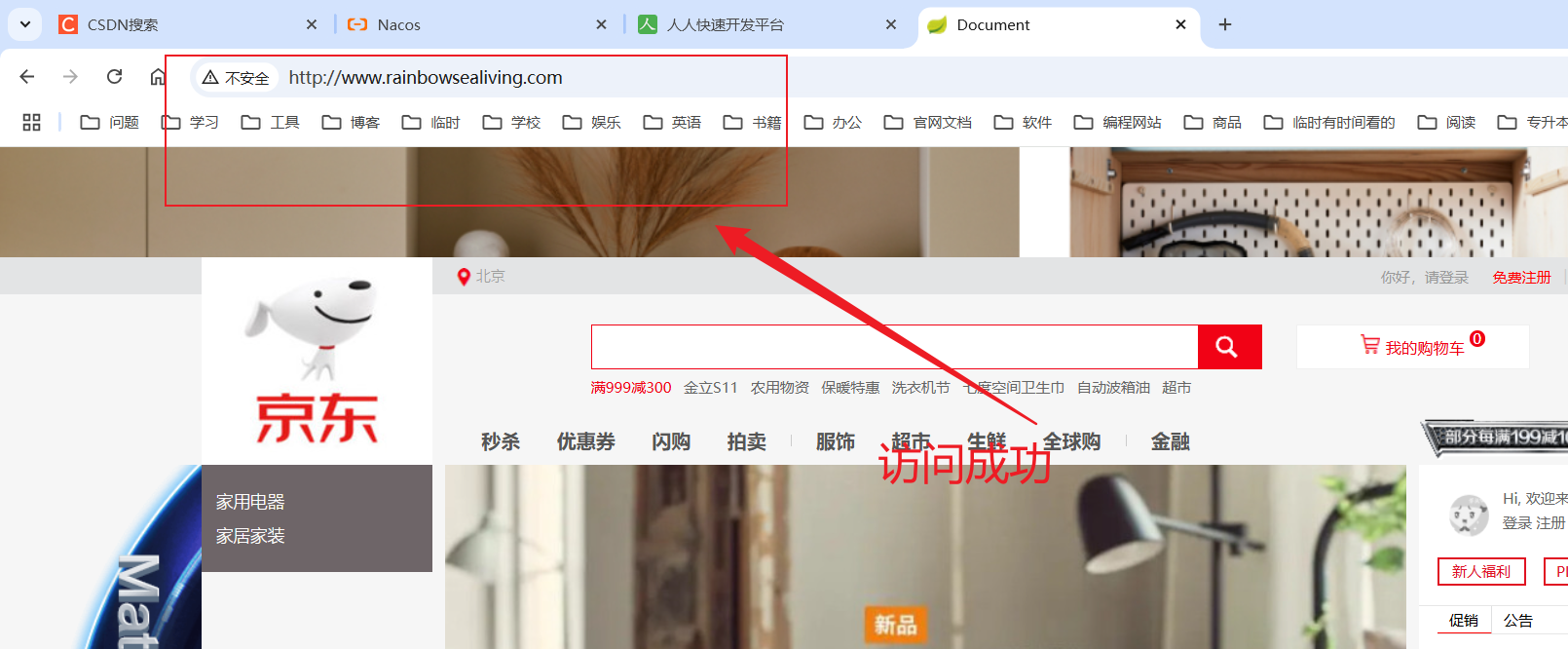
Task: Open the 商品 bookmark folder
Action: [1213, 122]
